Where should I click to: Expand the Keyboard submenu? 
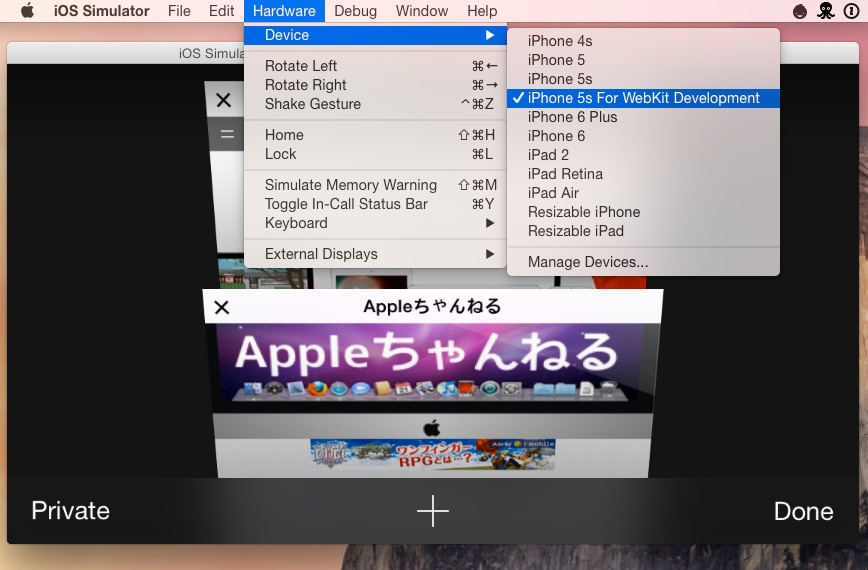point(375,223)
